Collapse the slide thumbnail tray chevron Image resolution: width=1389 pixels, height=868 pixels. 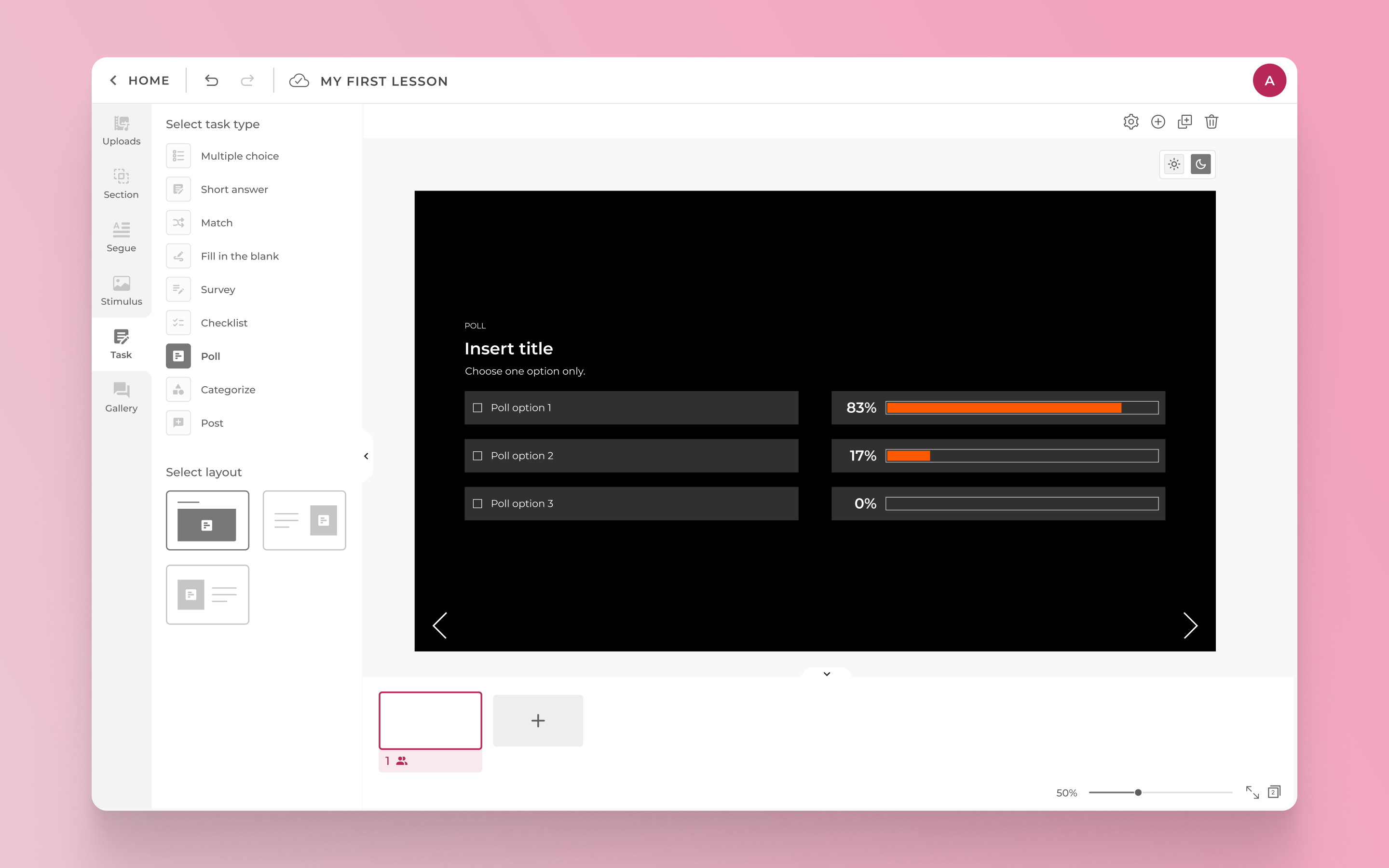point(827,674)
